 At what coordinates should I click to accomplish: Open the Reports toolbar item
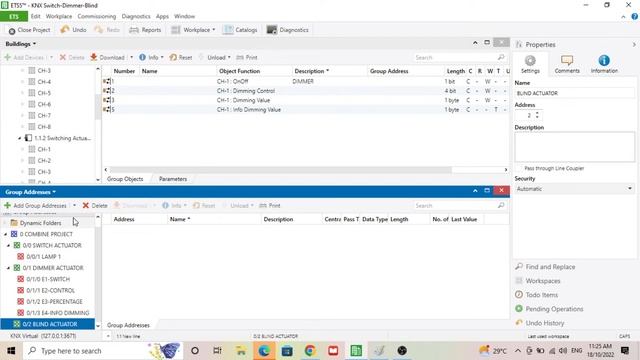click(145, 30)
